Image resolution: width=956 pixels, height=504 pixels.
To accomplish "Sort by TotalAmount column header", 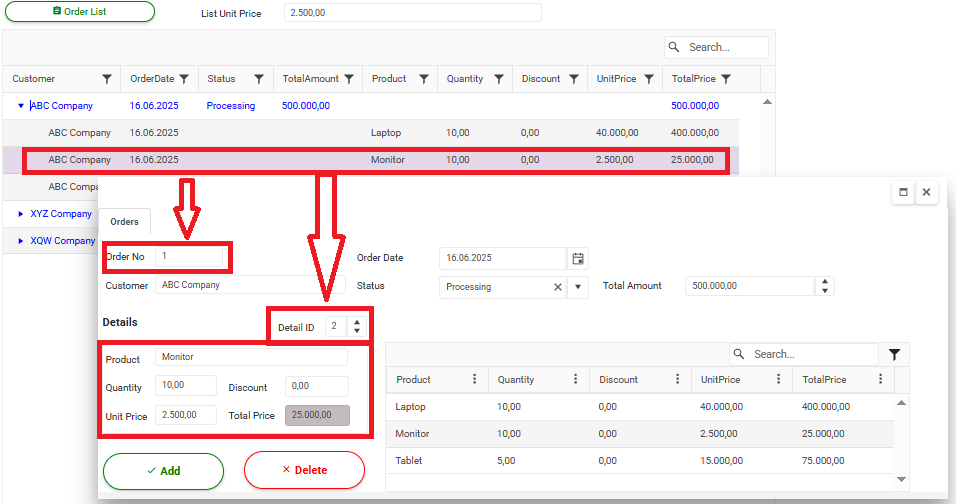I will tap(310, 79).
